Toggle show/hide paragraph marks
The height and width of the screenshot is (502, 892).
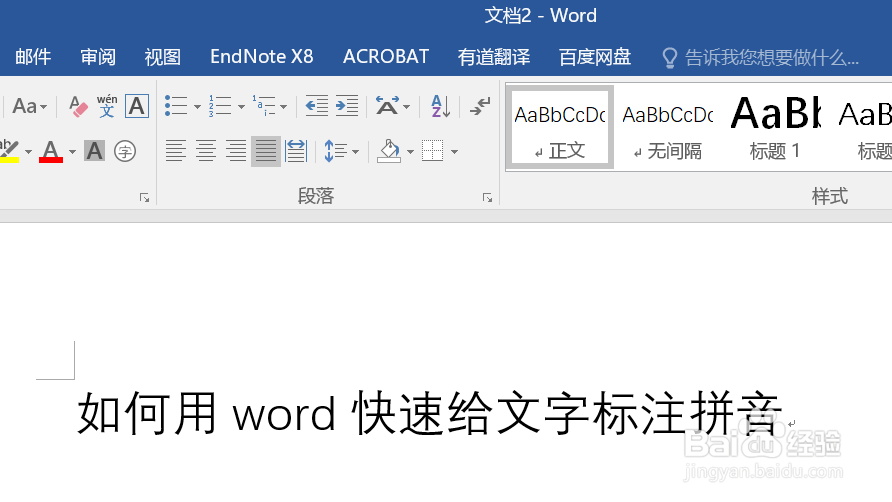point(480,106)
